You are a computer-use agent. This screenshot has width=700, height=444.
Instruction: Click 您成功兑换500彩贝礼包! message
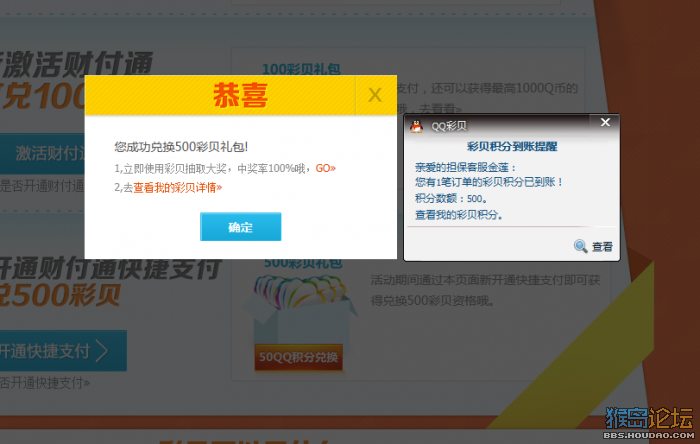coord(181,147)
